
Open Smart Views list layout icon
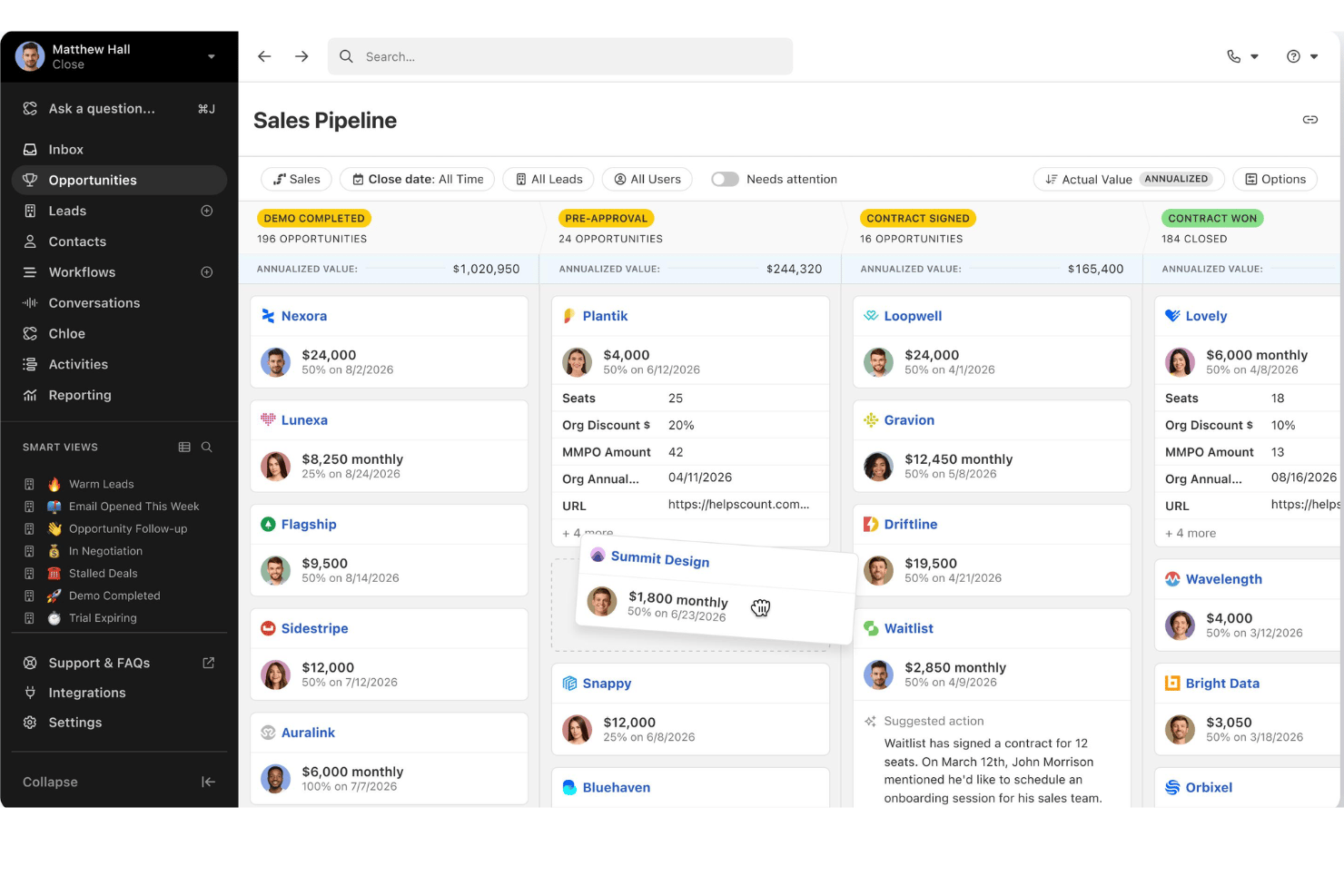click(x=184, y=447)
